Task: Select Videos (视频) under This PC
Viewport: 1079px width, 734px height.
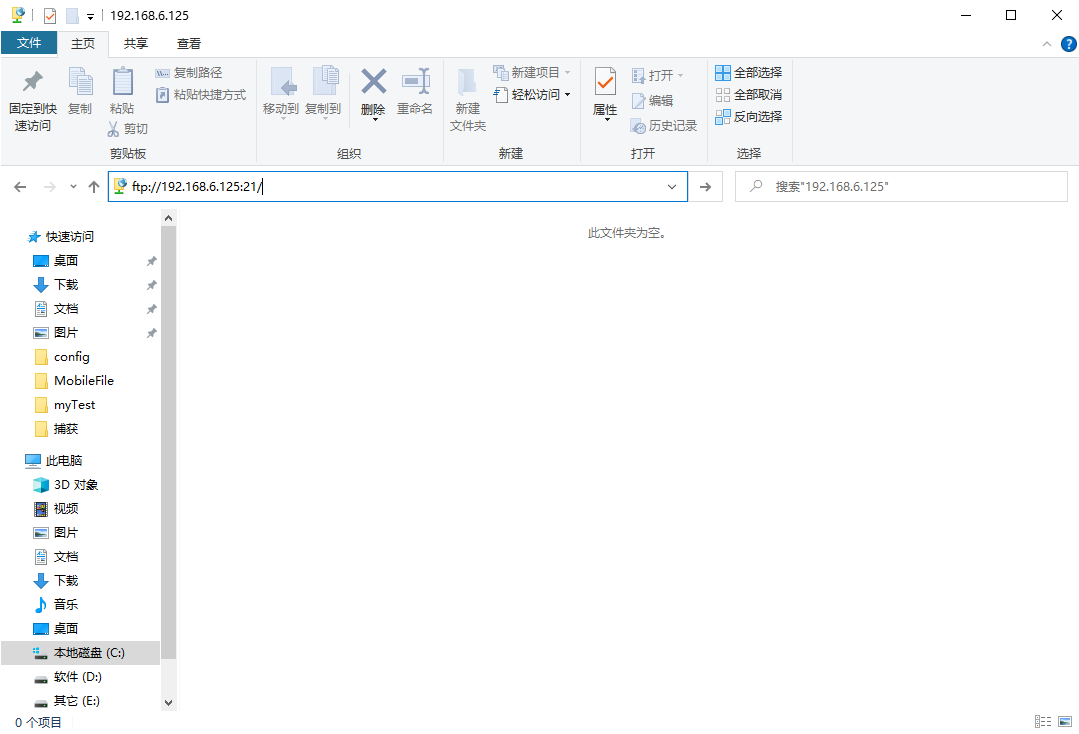Action: click(56, 509)
